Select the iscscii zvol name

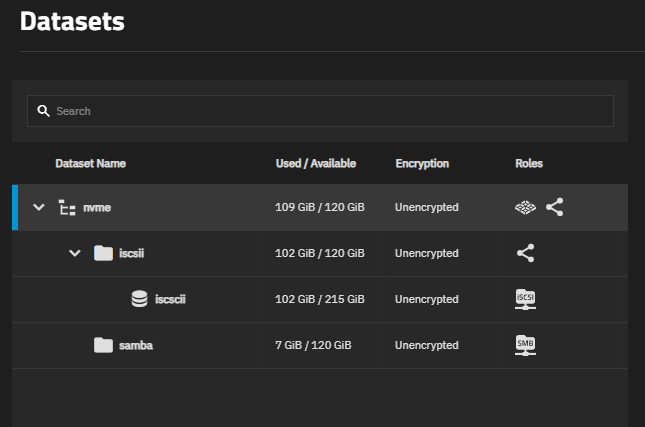point(170,299)
